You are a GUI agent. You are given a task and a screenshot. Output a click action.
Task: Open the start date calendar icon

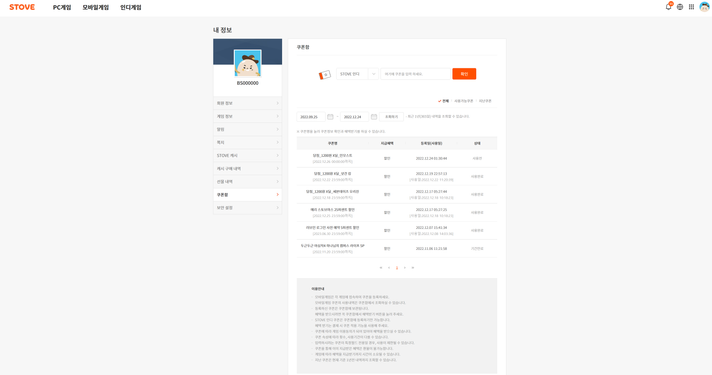pos(330,117)
